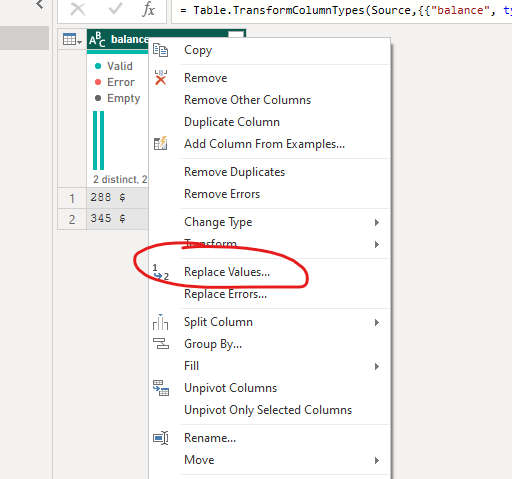Choose Remove Errors

pos(269,194)
